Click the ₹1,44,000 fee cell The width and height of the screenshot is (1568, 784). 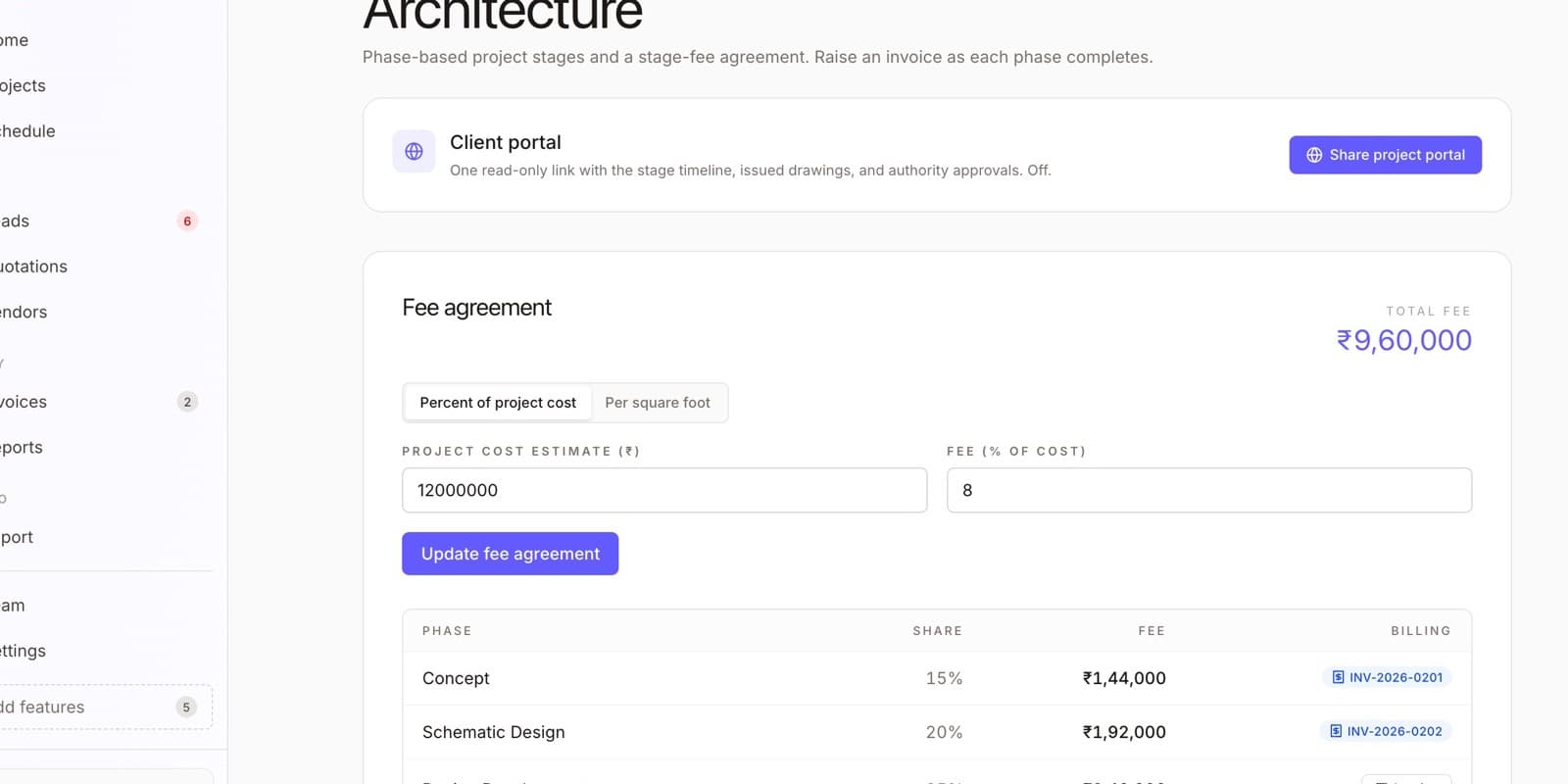[1124, 678]
